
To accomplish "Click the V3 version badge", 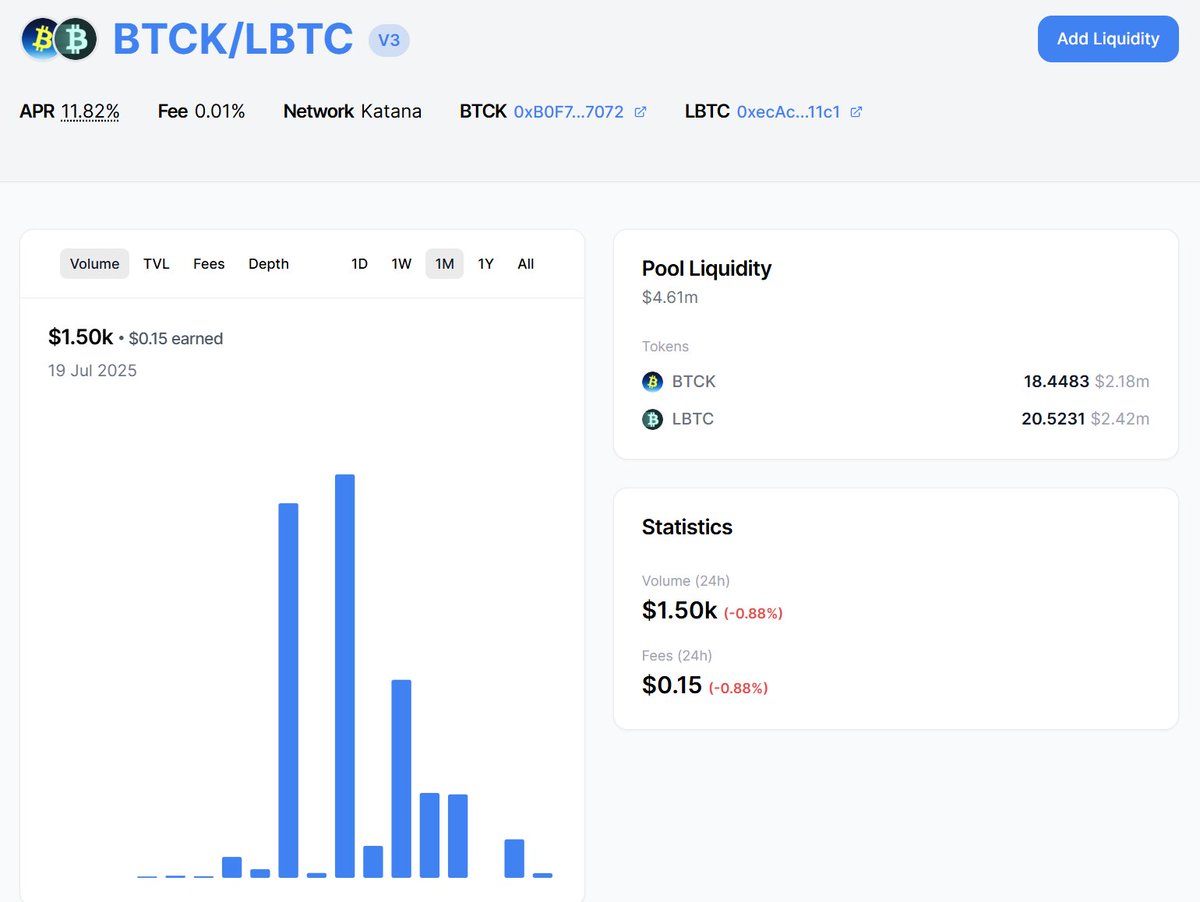I will click(389, 40).
